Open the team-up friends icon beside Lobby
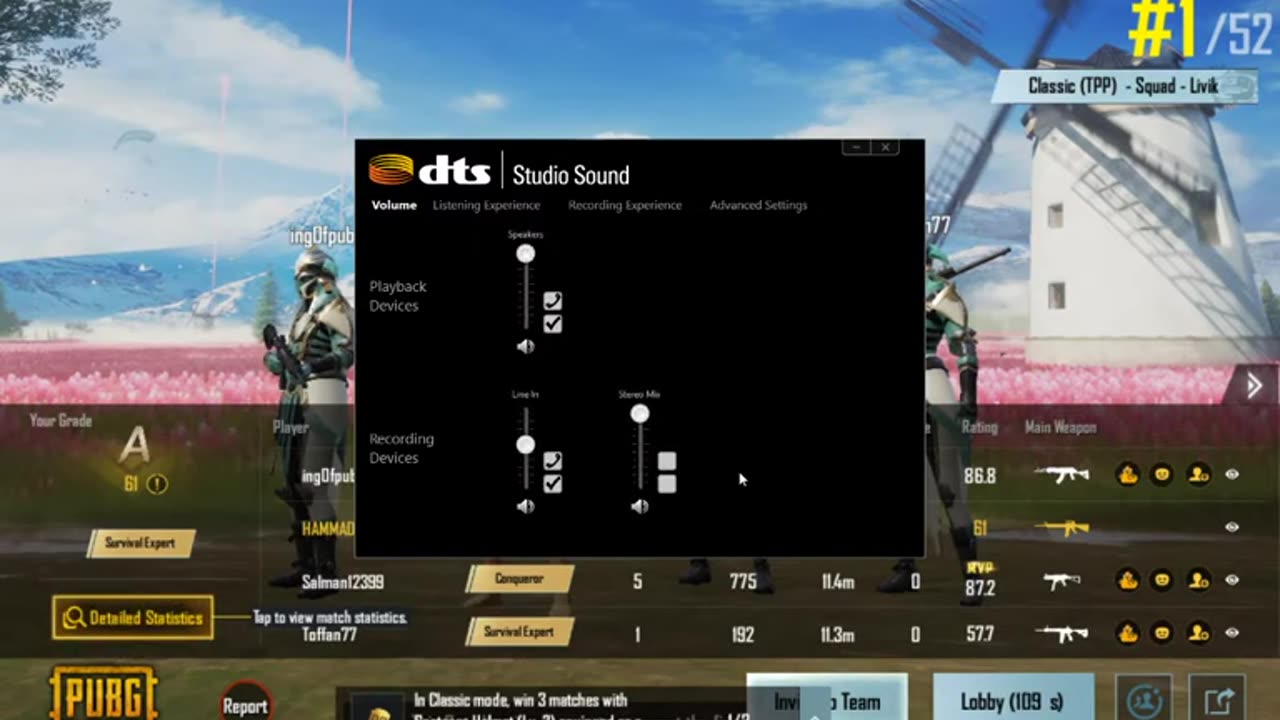Screen dimensions: 1280x720 pos(1145,700)
